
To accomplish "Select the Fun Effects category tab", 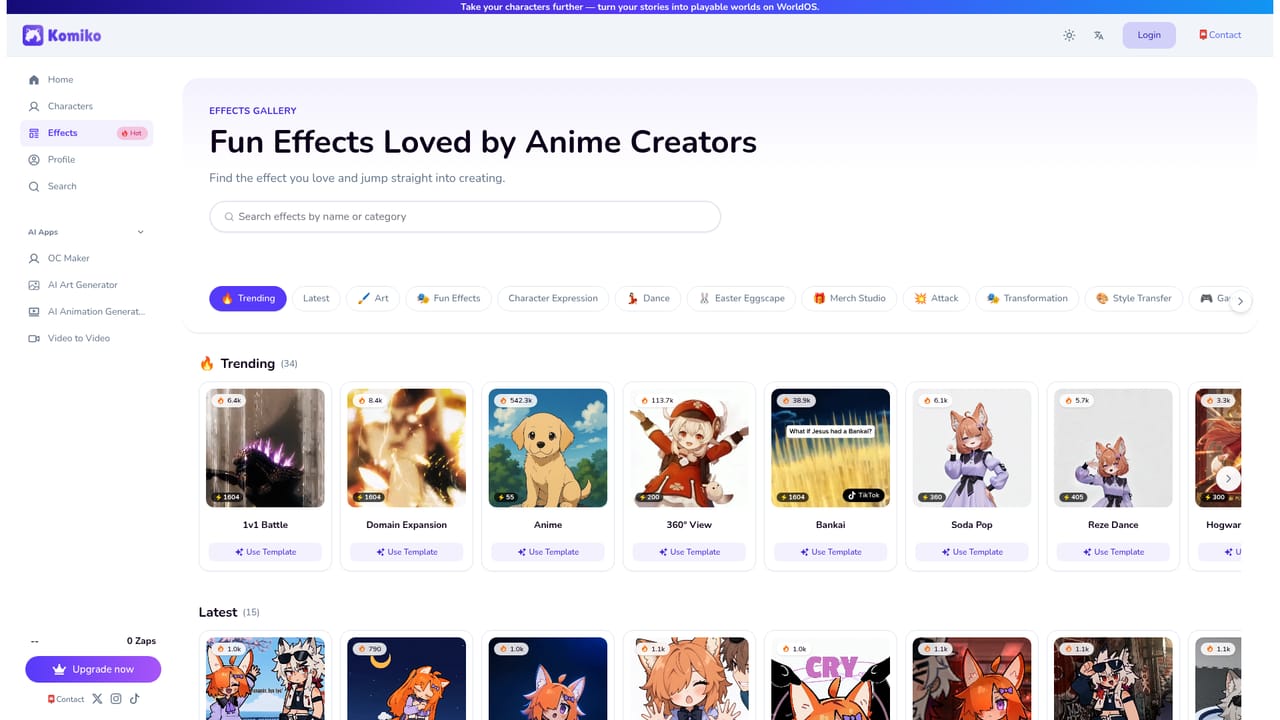I will [448, 298].
